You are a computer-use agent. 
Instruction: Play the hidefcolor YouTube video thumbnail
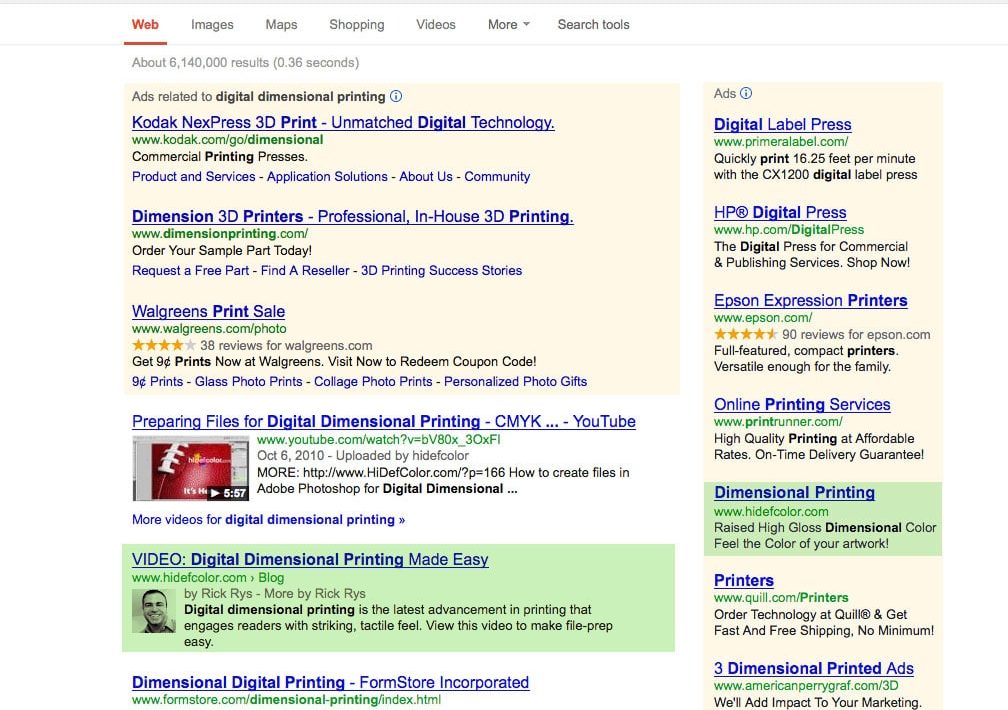click(x=190, y=468)
